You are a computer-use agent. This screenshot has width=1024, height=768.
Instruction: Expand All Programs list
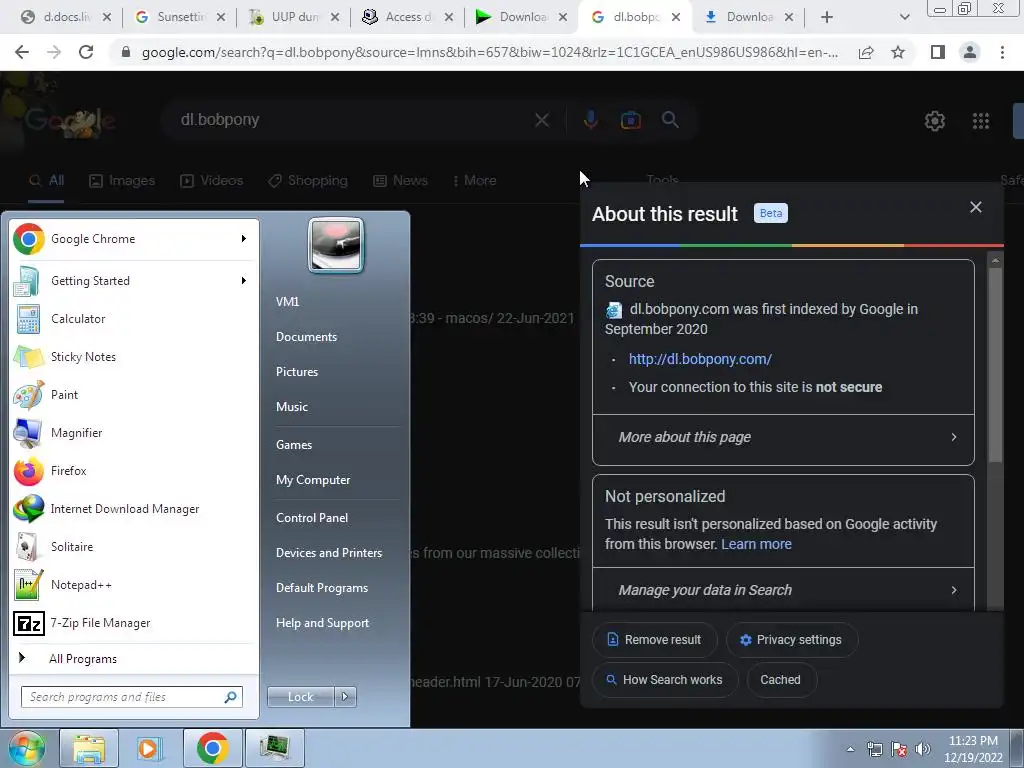[x=82, y=659]
